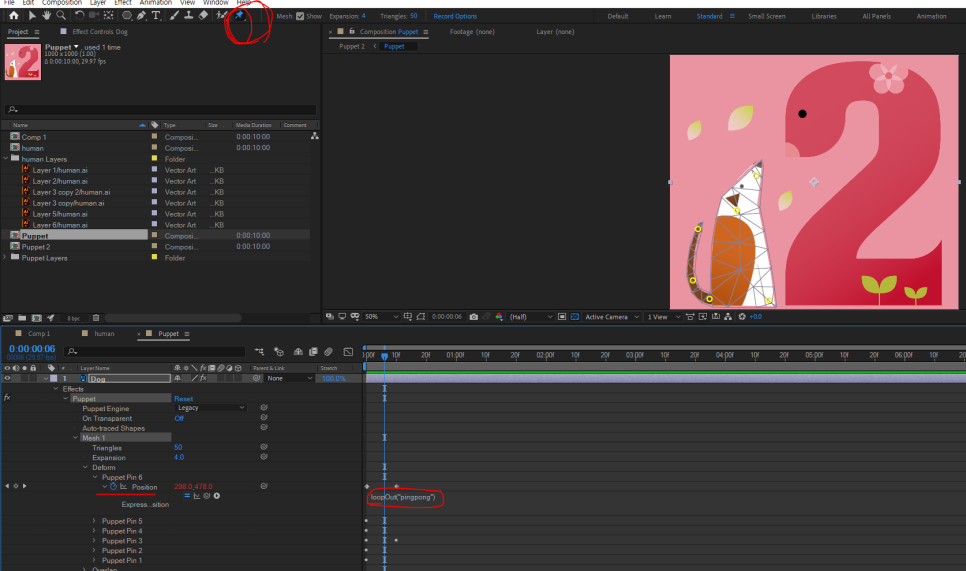This screenshot has width=966, height=571.
Task: Hide the Dog layer with eye toggle
Action: coord(7,378)
